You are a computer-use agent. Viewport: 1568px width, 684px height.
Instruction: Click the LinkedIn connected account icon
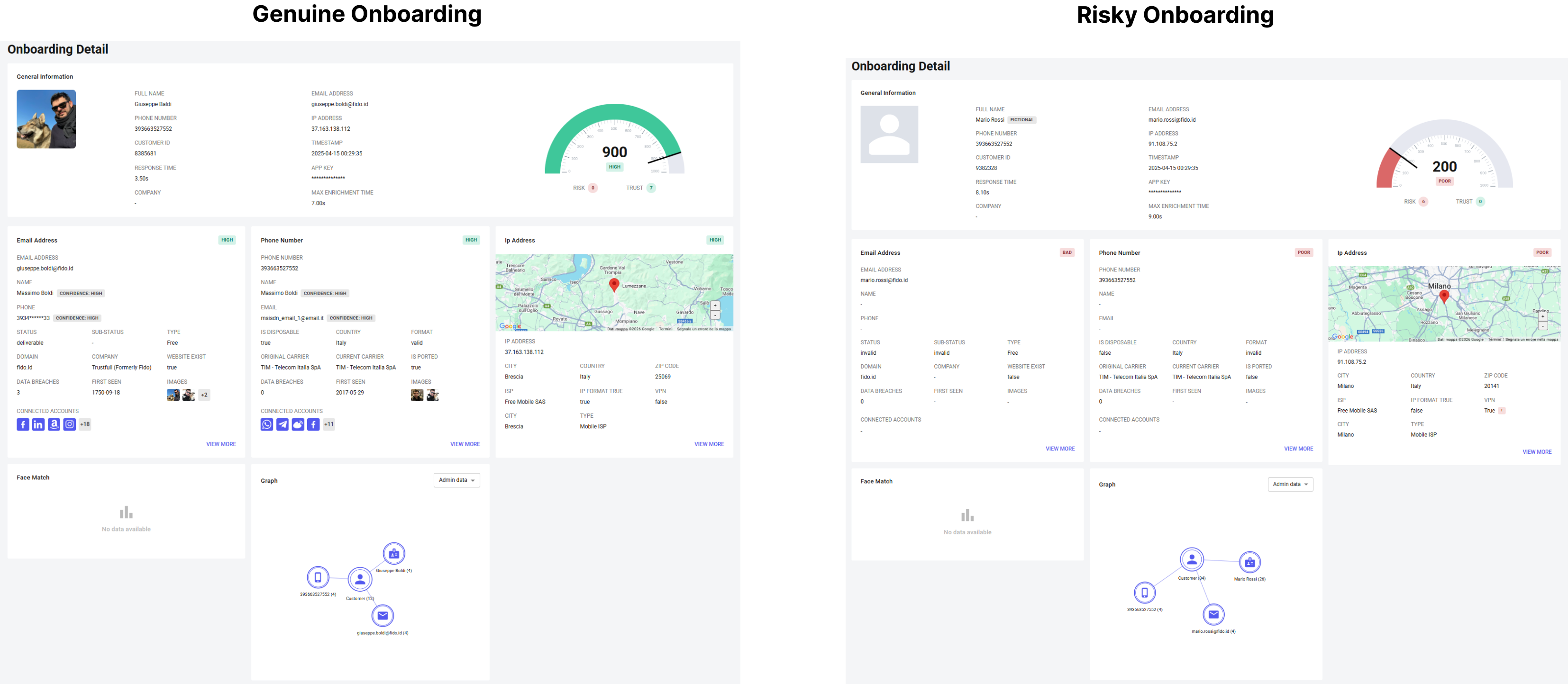pyautogui.click(x=38, y=424)
